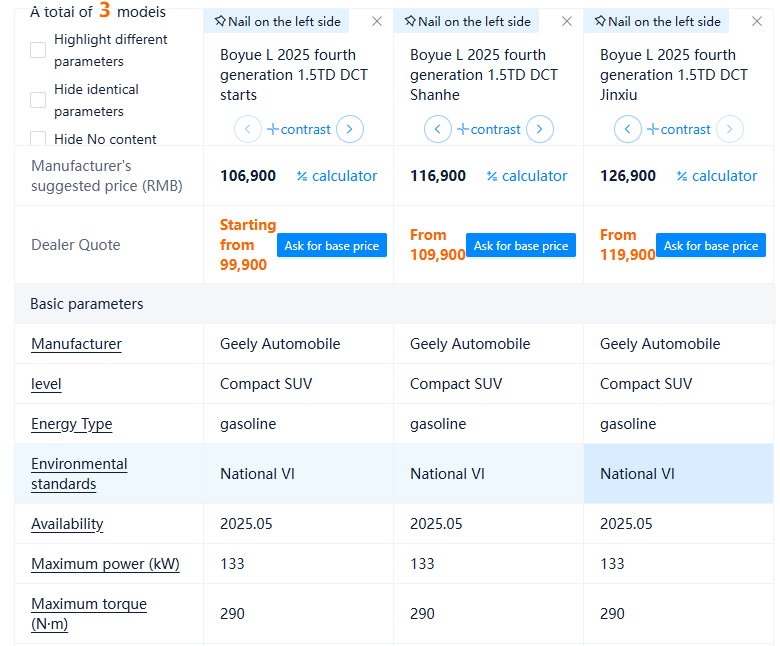Remove the Jinxiu model column
Screen dimensions: 780x646
(x=757, y=21)
